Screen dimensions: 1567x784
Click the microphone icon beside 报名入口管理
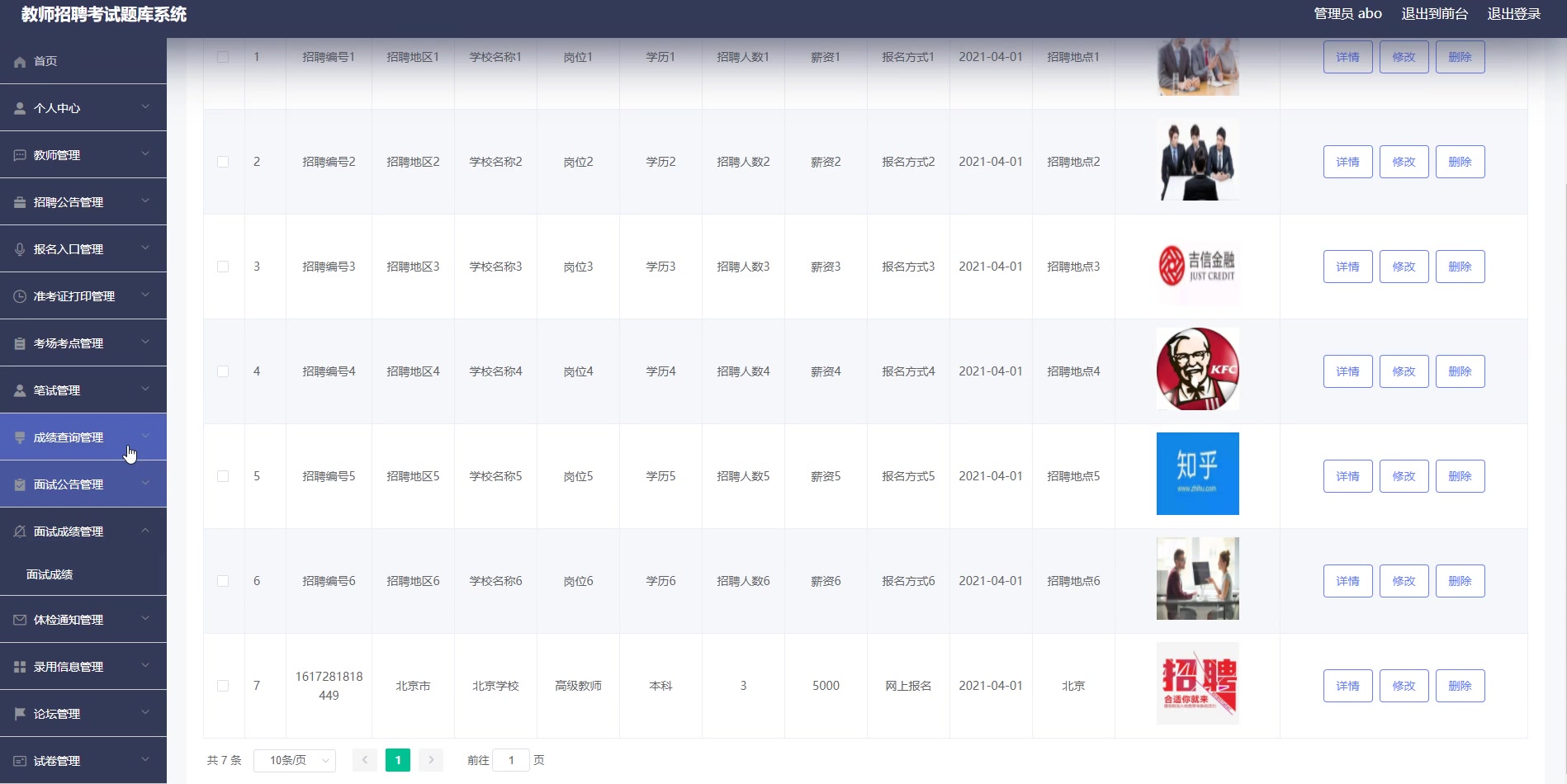click(18, 248)
